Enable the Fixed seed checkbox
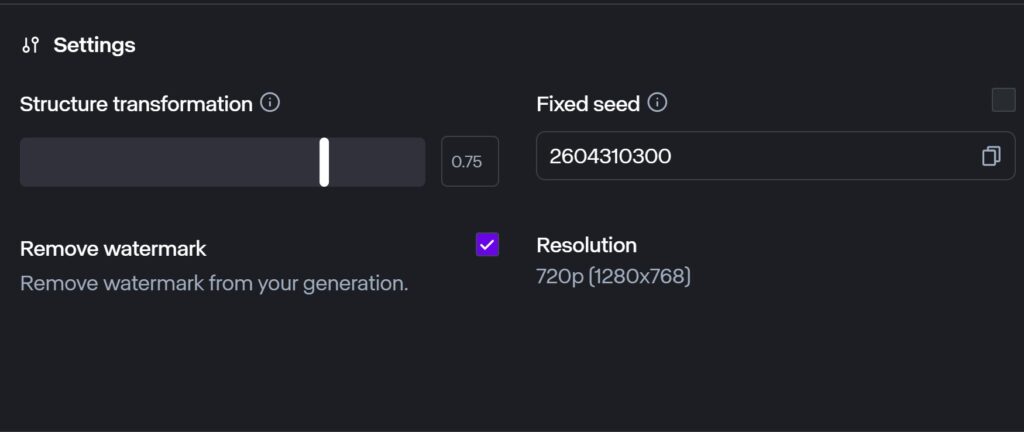Viewport: 1024px width, 432px height. [x=1003, y=100]
